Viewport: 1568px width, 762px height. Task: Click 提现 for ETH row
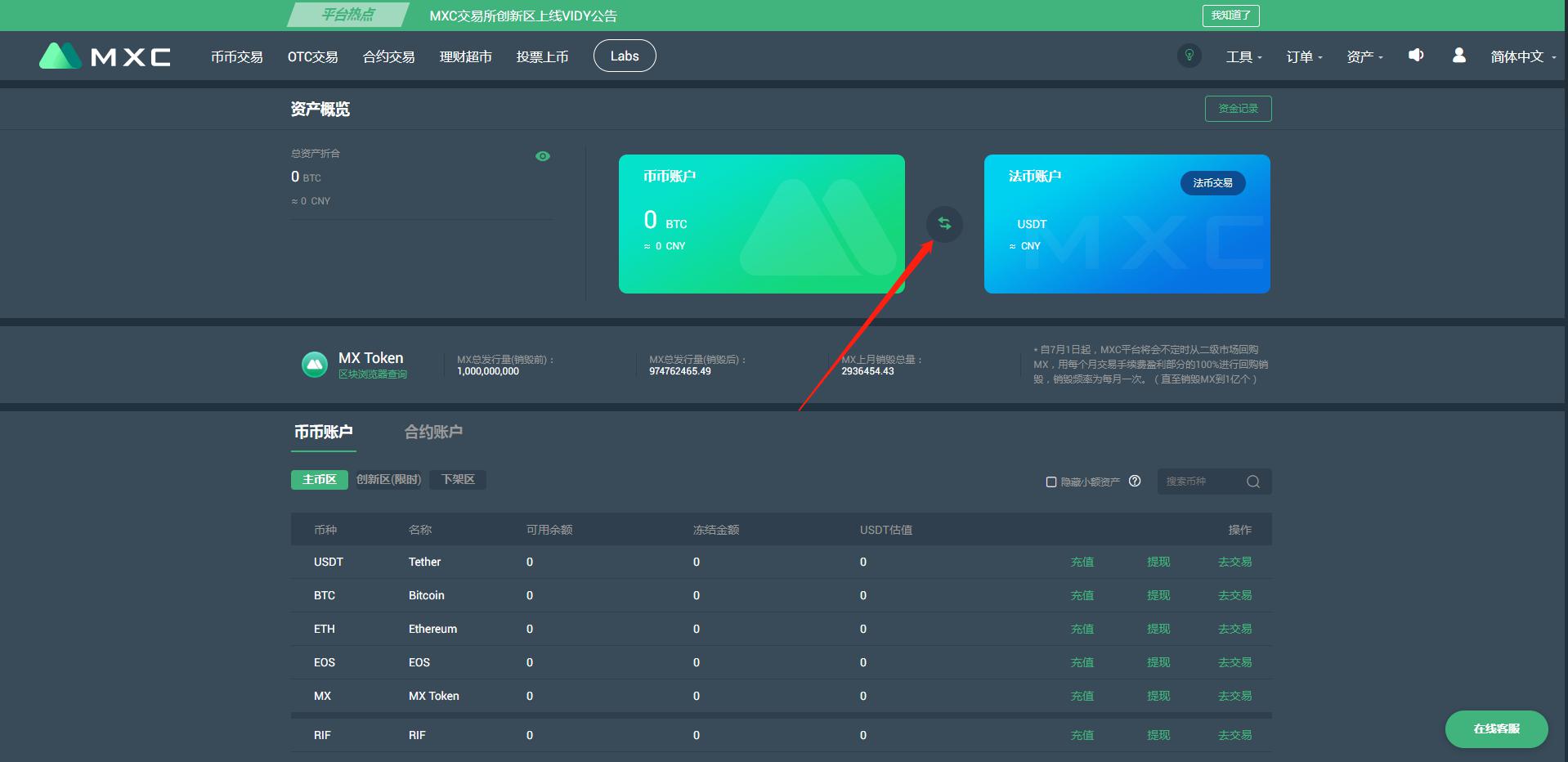click(1158, 629)
